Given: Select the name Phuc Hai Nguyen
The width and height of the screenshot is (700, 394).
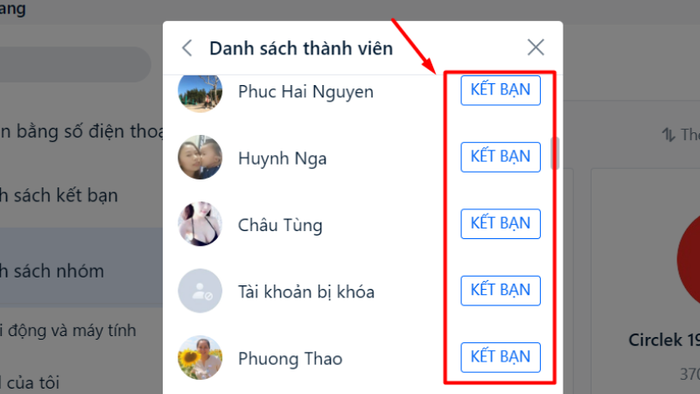Looking at the screenshot, I should click(306, 92).
